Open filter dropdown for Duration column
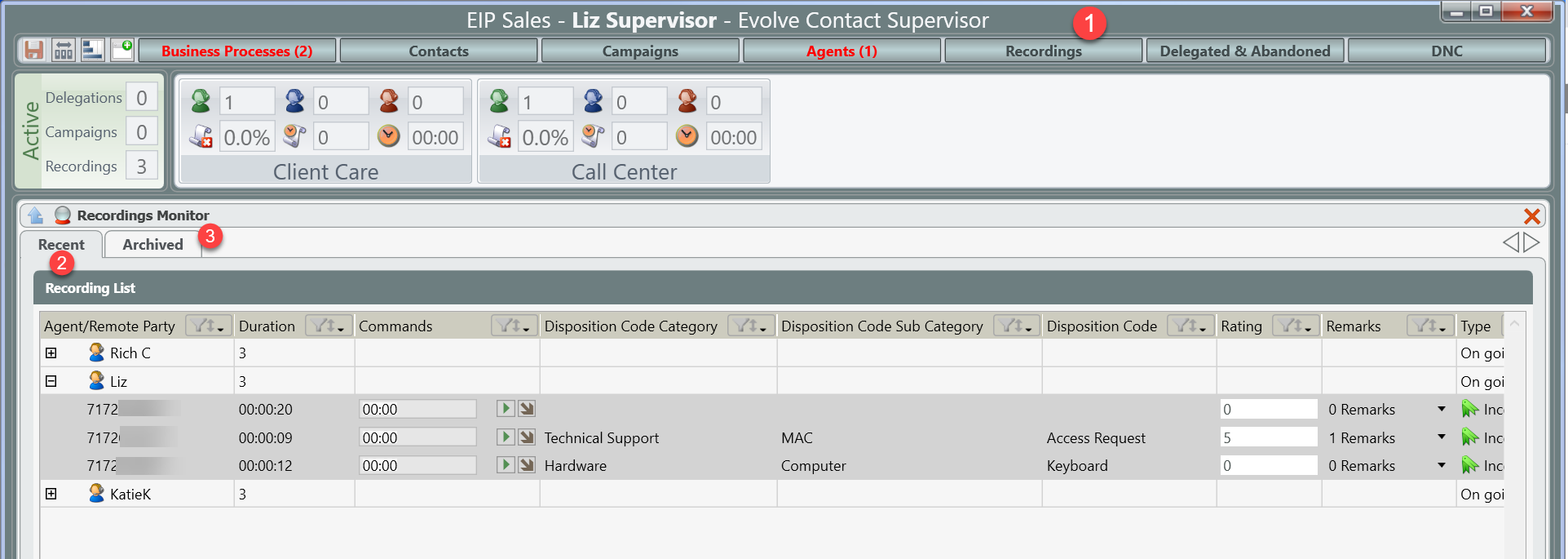The height and width of the screenshot is (559, 1568). tap(329, 326)
